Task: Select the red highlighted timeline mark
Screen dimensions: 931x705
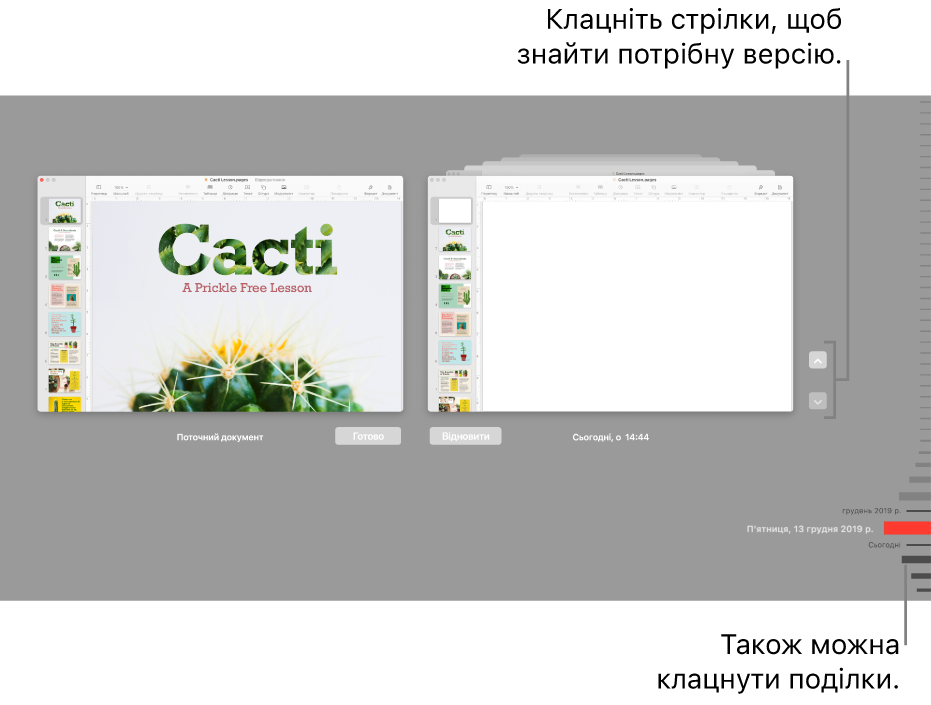Action: pos(907,528)
